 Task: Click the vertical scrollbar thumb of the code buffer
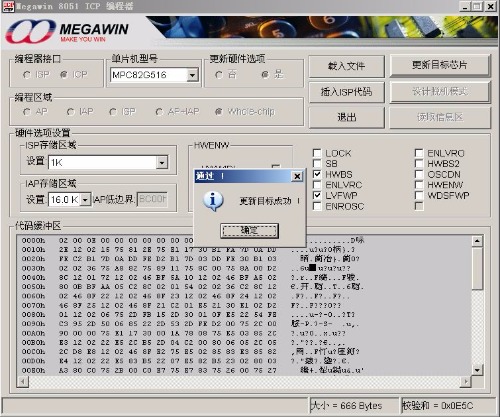[477, 268]
